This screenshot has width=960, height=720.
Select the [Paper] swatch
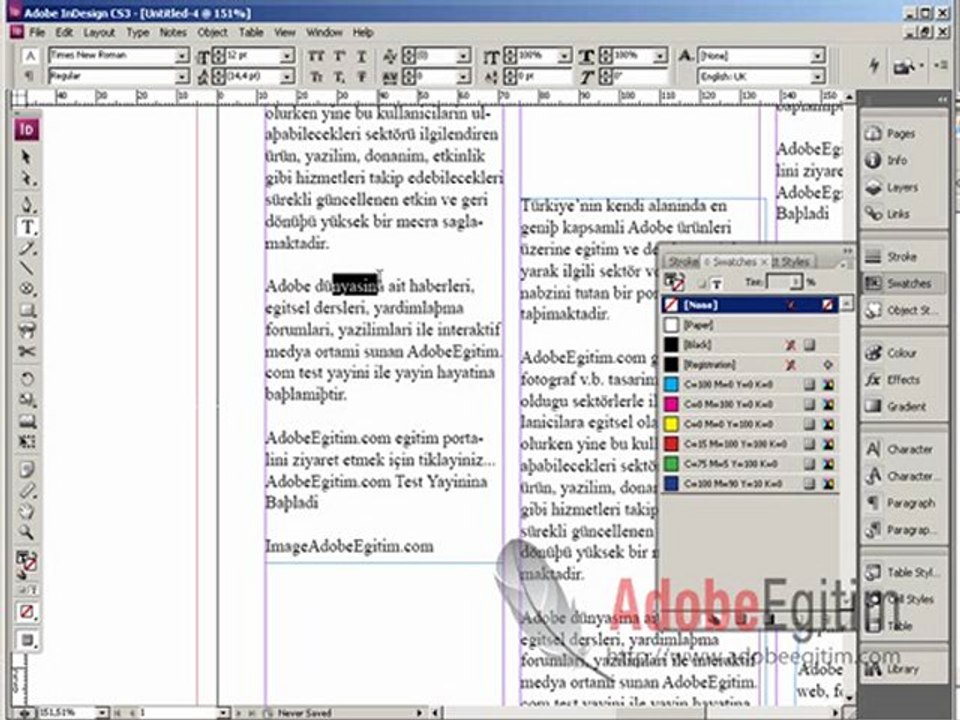coord(750,324)
